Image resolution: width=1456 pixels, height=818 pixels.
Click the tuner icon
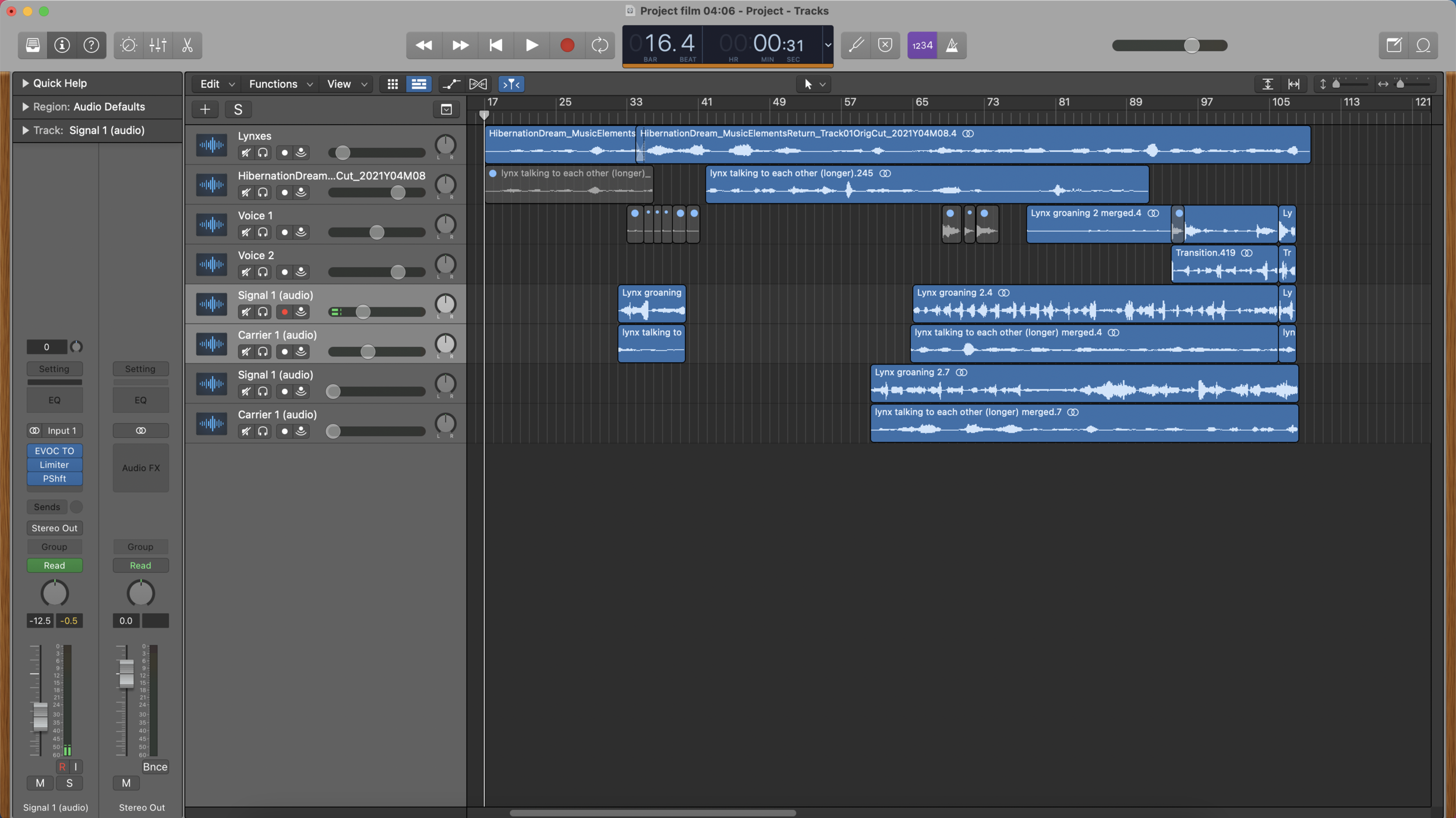pyautogui.click(x=856, y=45)
